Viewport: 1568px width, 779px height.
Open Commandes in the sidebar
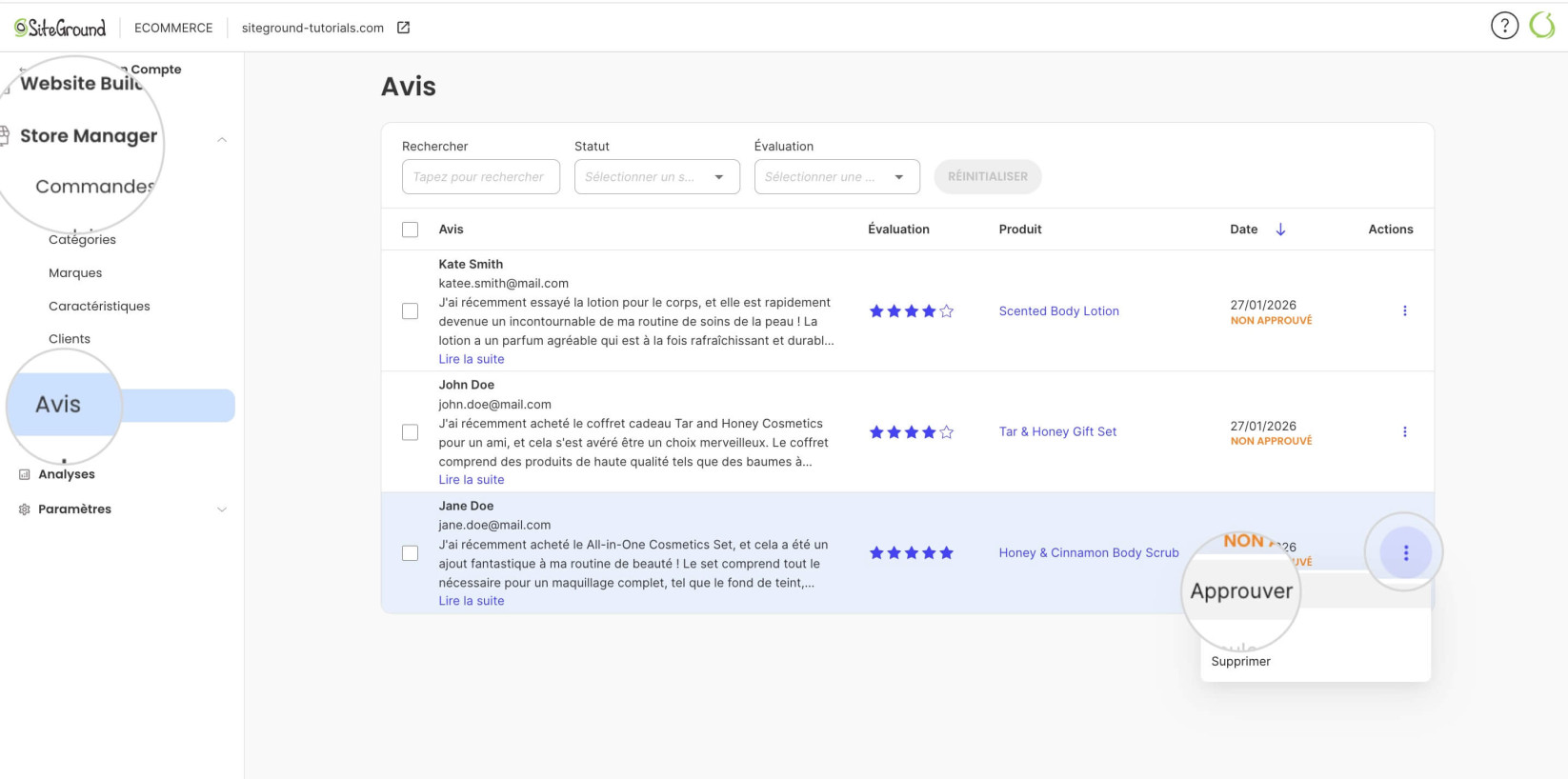coord(94,187)
